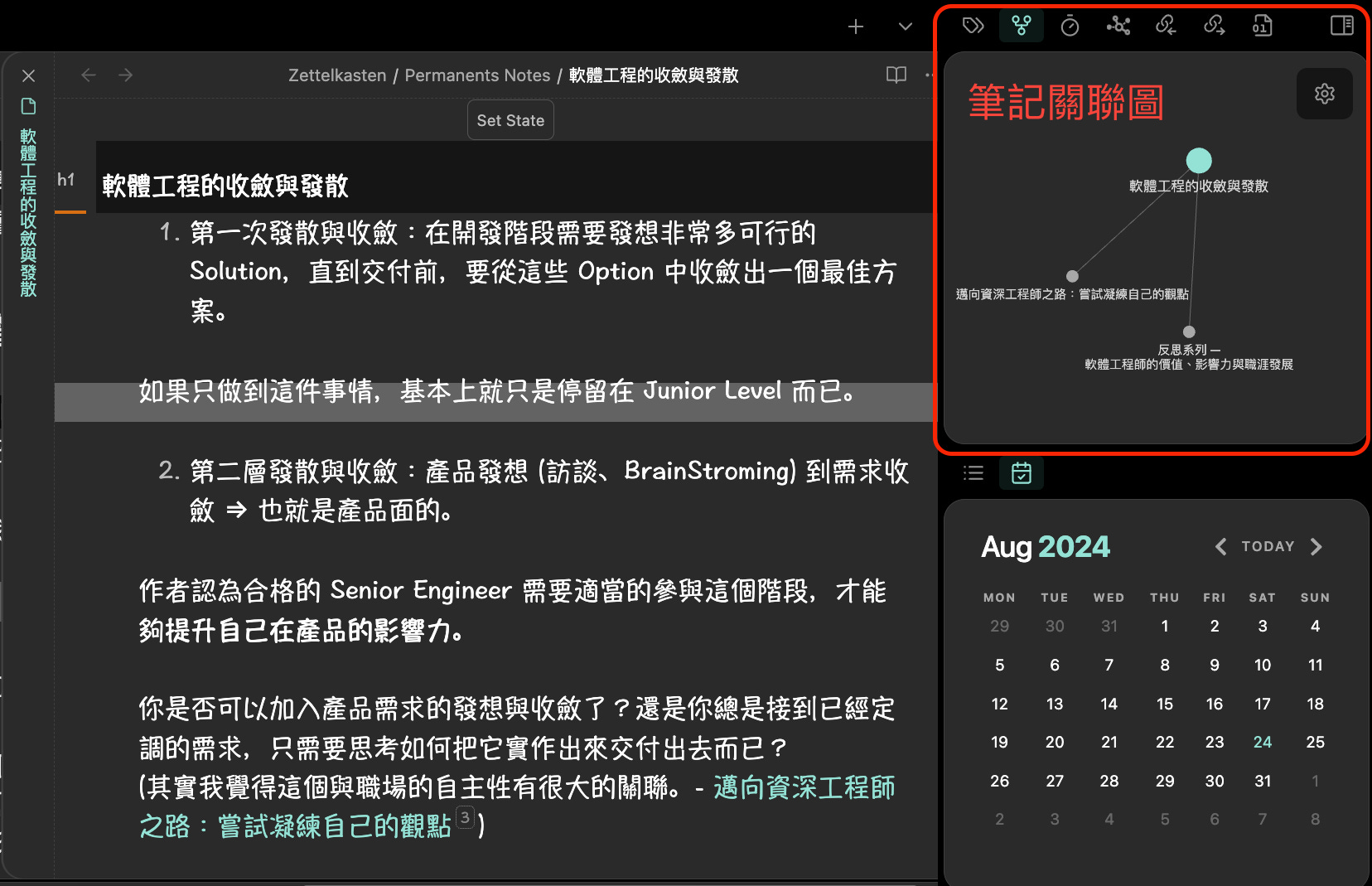This screenshot has height=886, width=1372.
Task: Close the stacked note tab
Action: tap(28, 75)
